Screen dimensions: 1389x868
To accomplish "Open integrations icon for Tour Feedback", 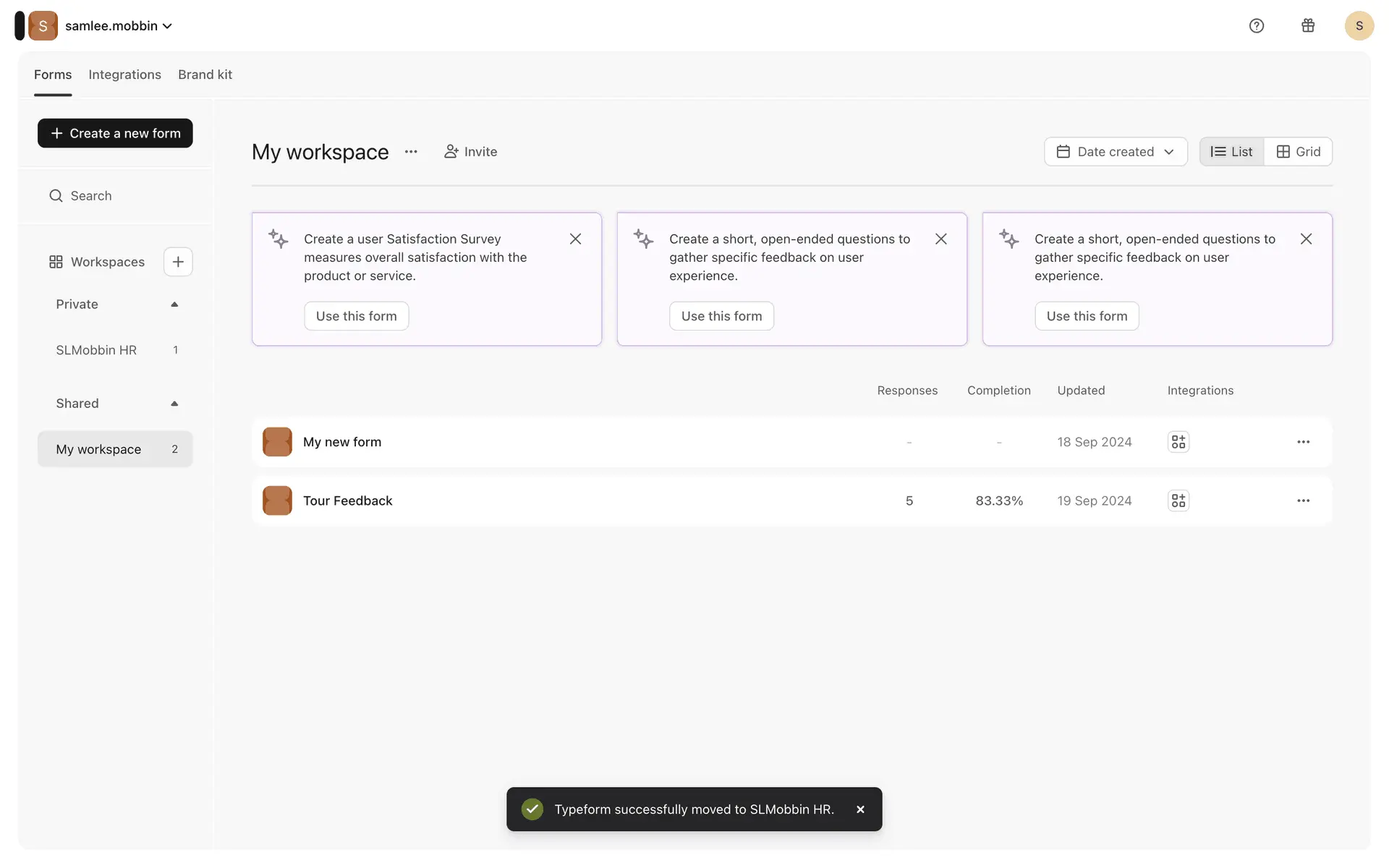I will point(1178,501).
